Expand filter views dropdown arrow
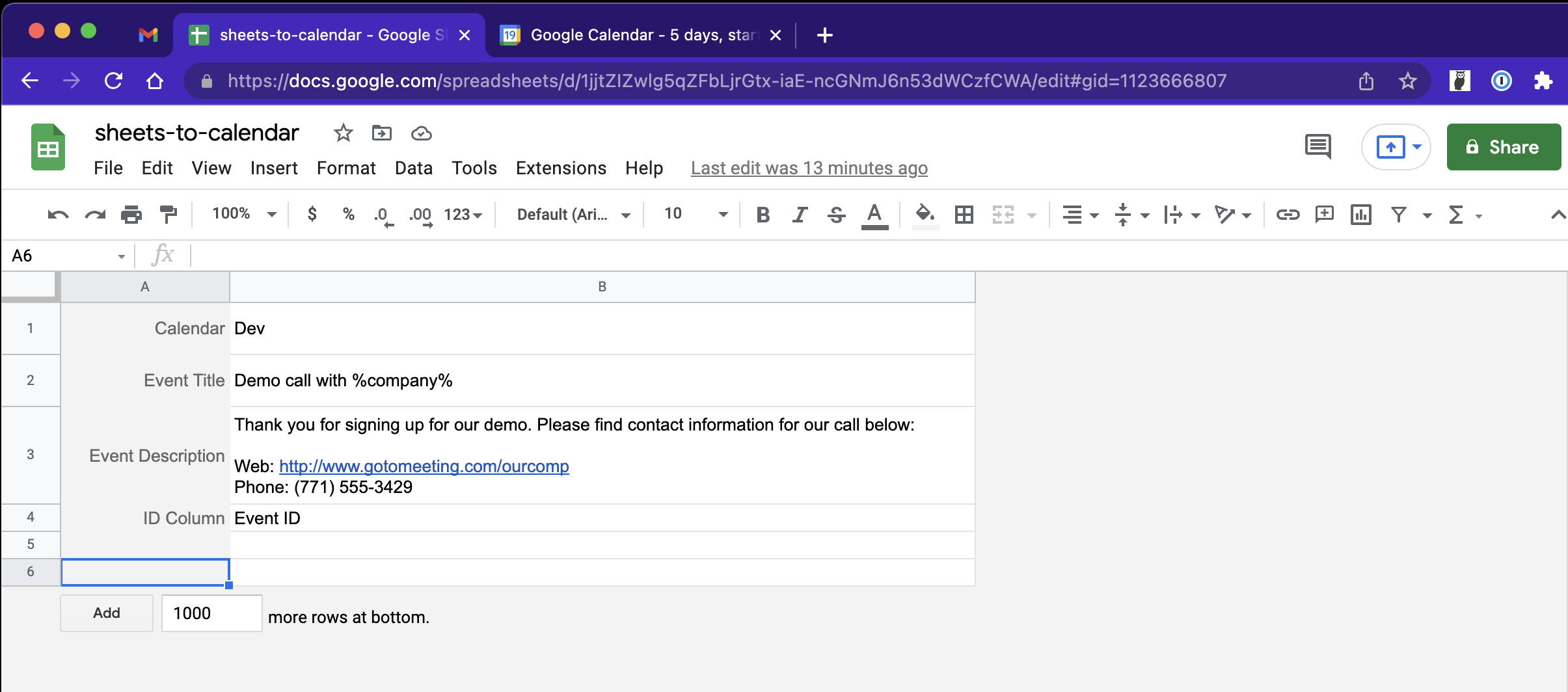Image resolution: width=1568 pixels, height=692 pixels. pos(1427,215)
